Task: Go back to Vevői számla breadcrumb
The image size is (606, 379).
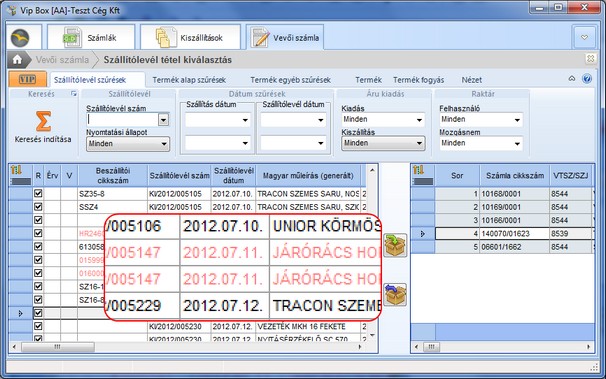Action: [62, 60]
